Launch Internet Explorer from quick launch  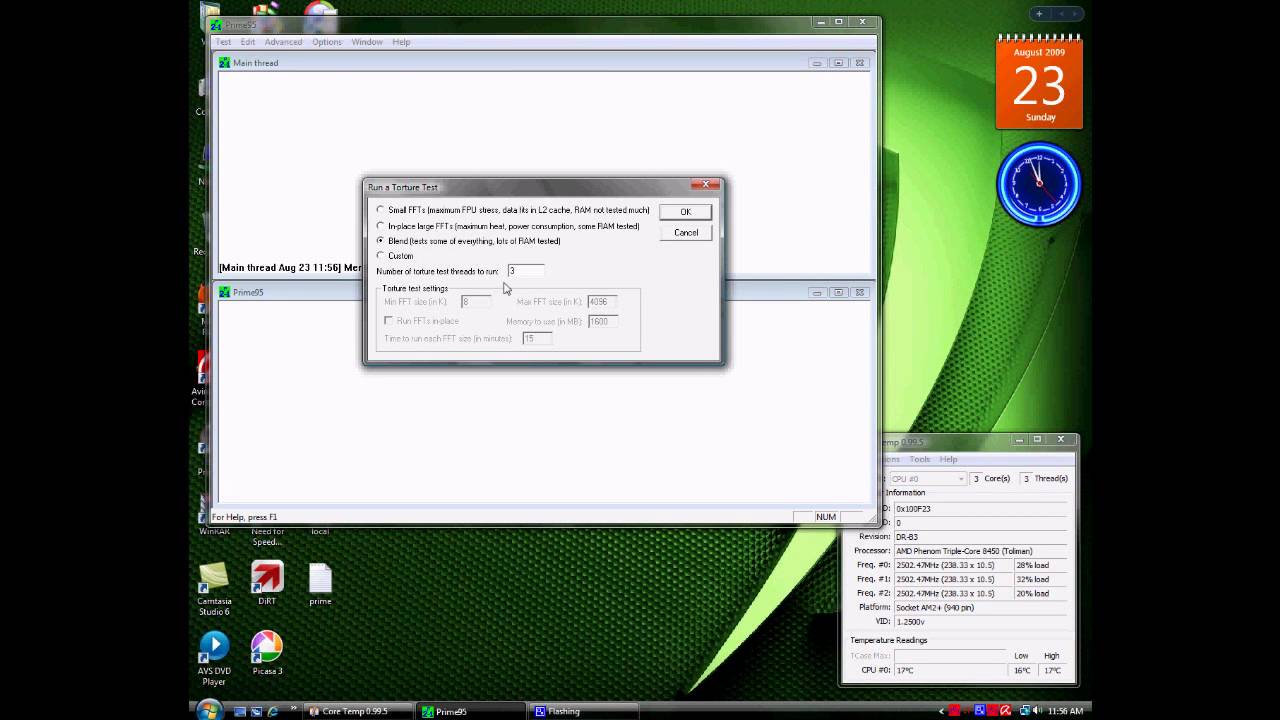tap(272, 712)
